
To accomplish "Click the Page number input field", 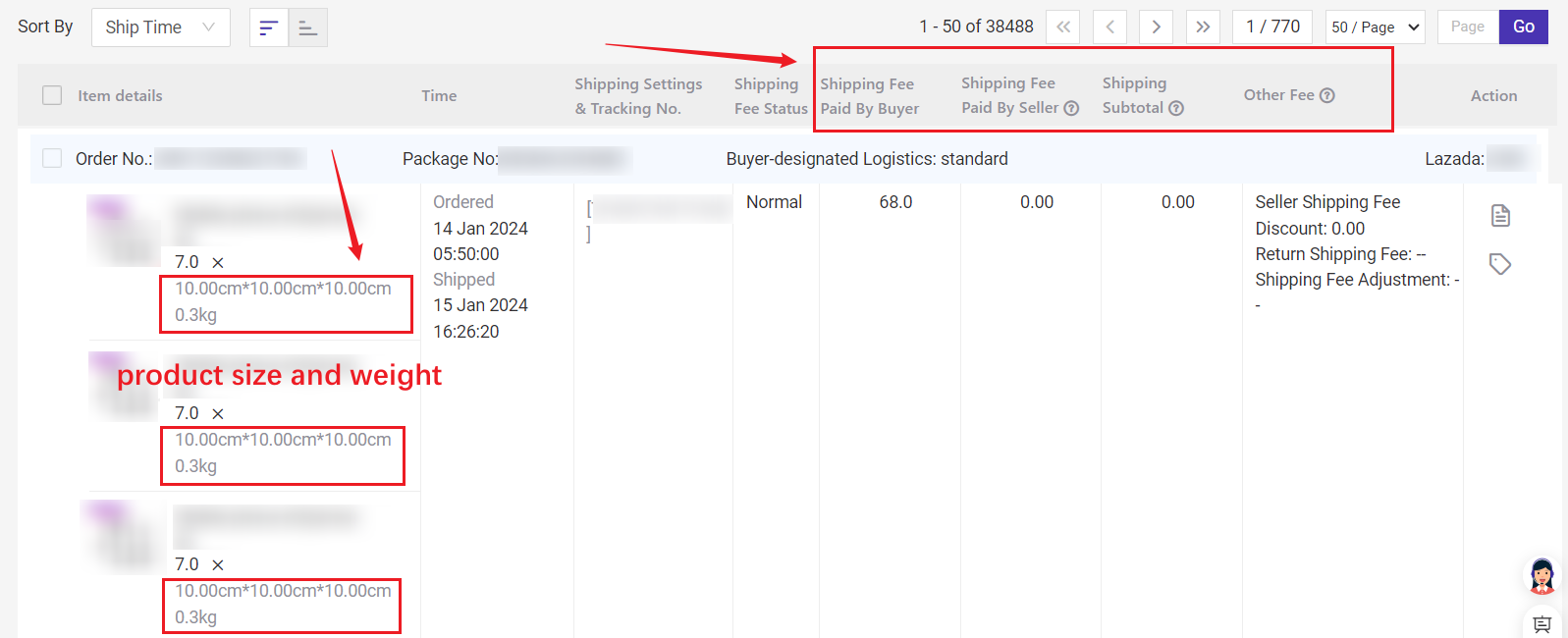I will coord(1467,27).
